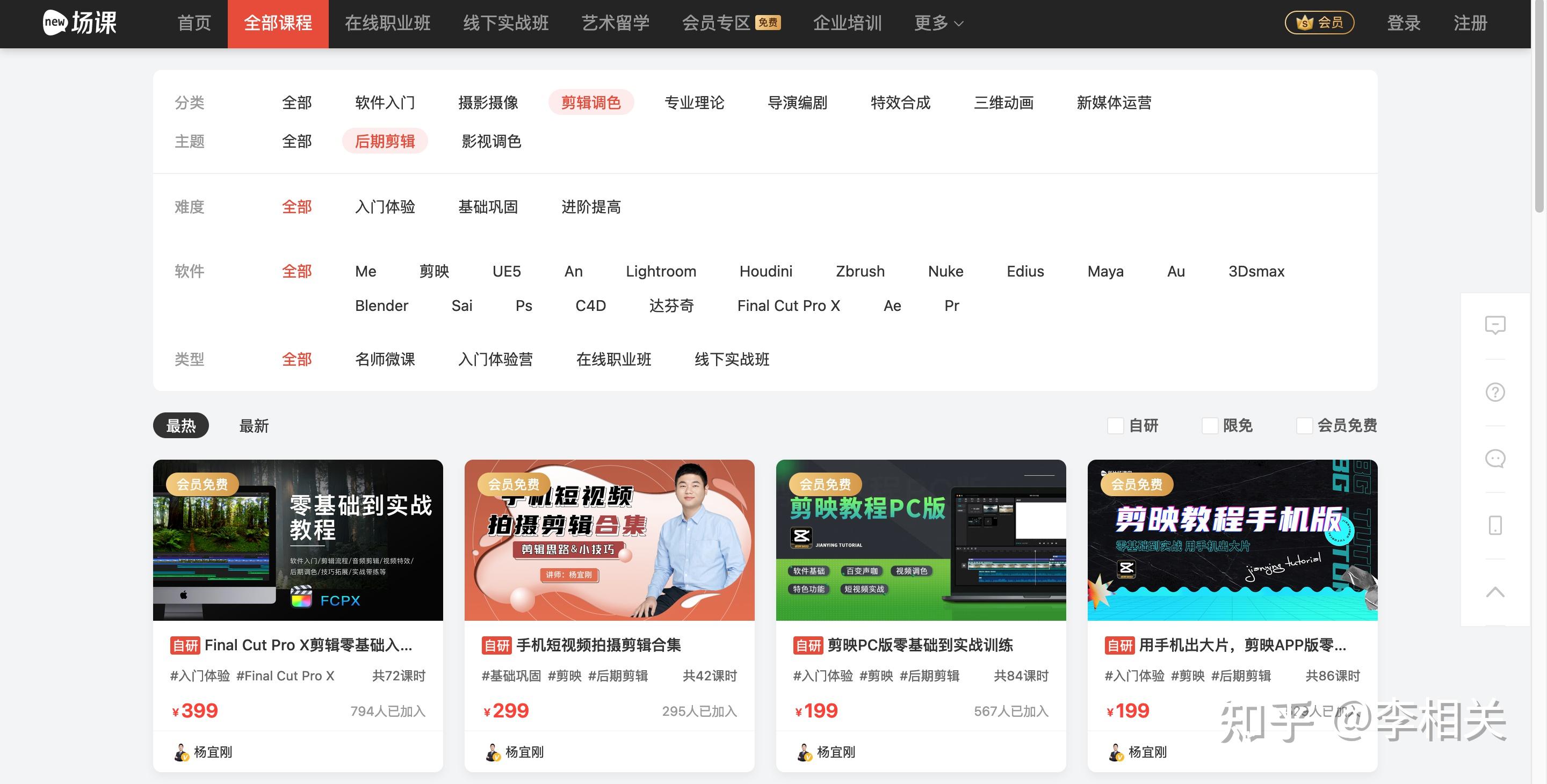
Task: Click the 登录 link
Action: pyautogui.click(x=1404, y=24)
